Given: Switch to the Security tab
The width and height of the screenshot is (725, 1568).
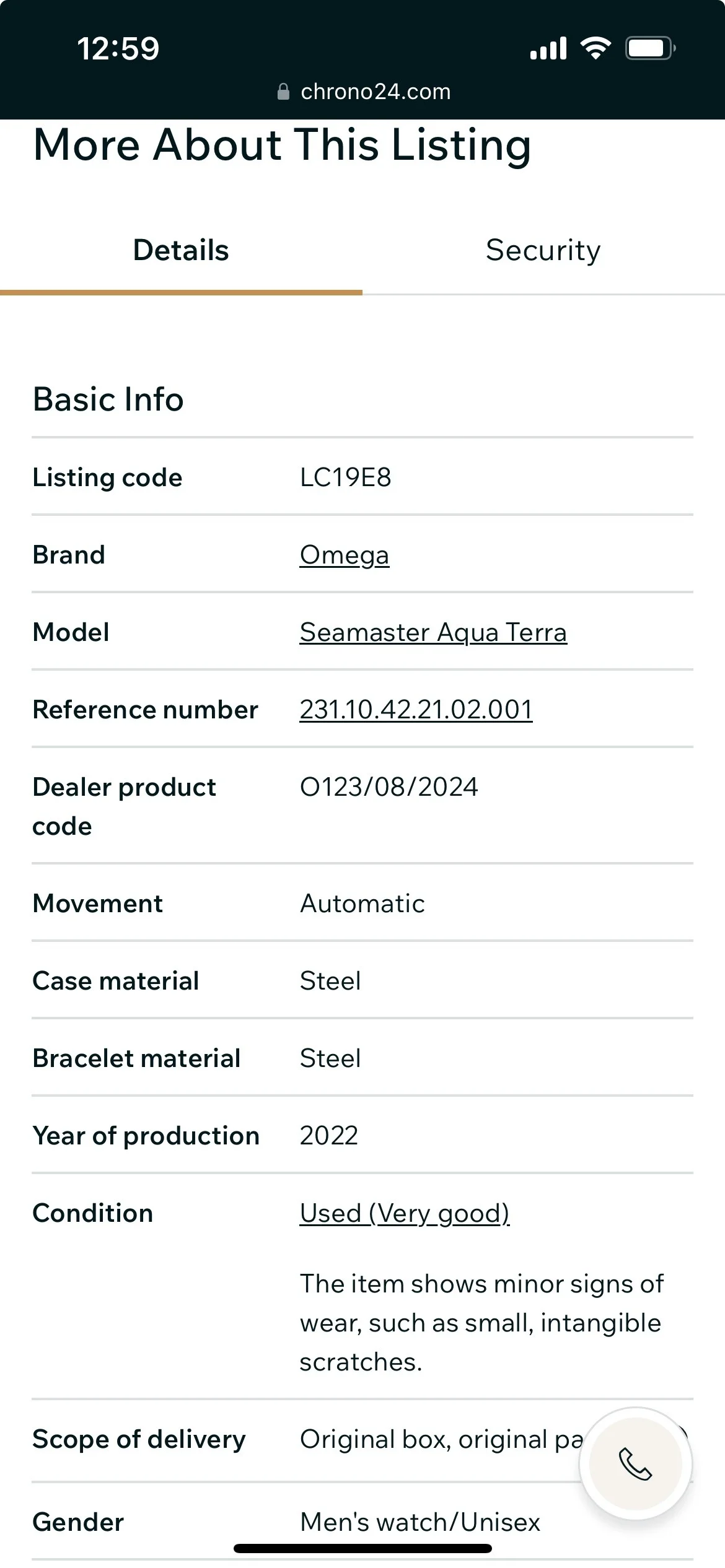Looking at the screenshot, I should 543,251.
